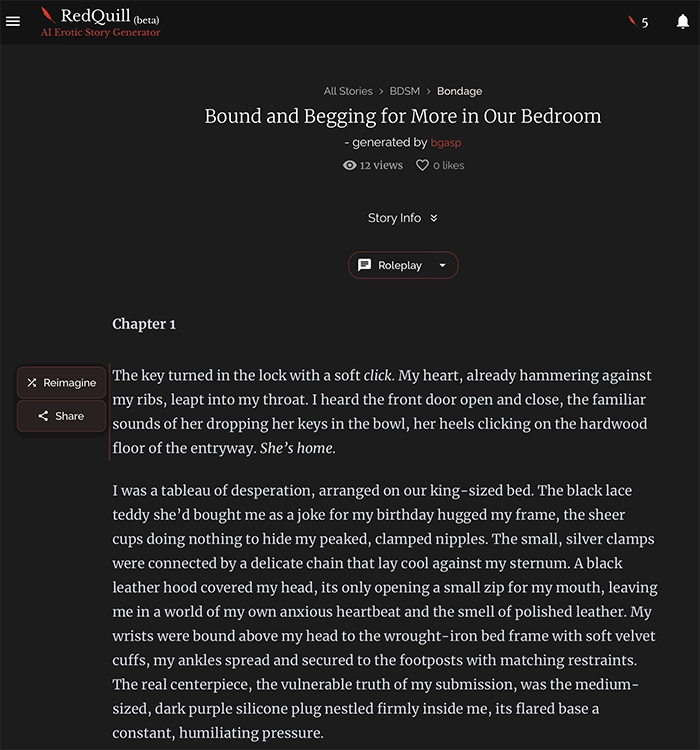Image resolution: width=700 pixels, height=750 pixels.
Task: Click the story title heading
Action: 403,116
